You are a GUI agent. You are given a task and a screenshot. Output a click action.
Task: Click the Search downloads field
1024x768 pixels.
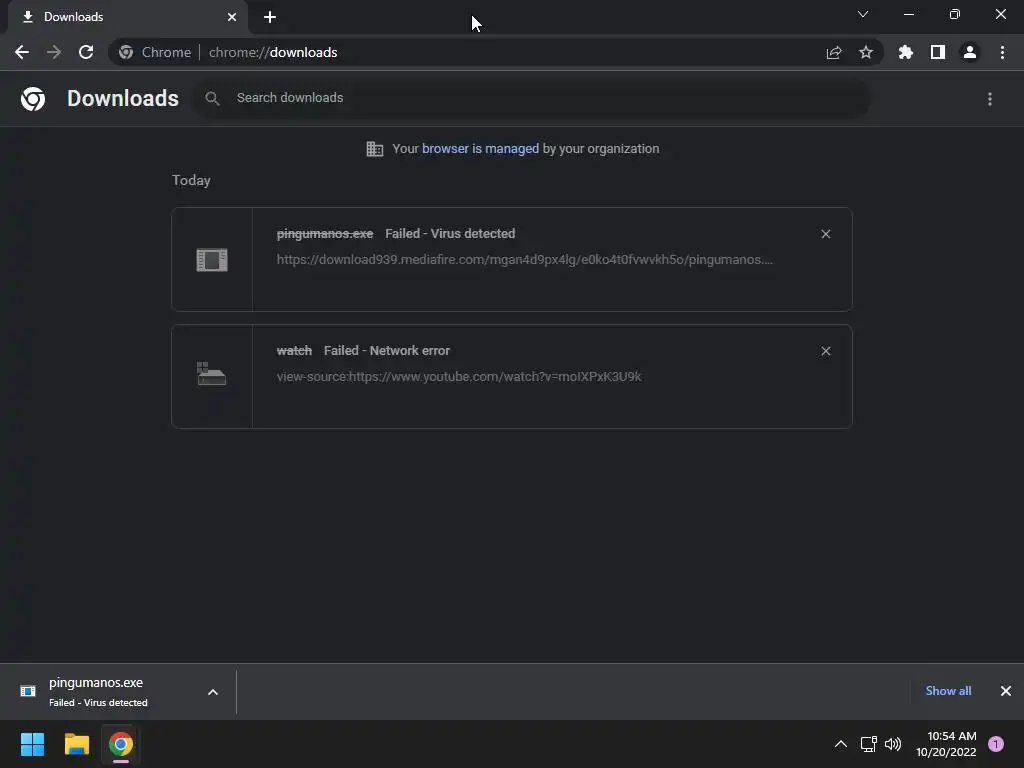point(532,98)
